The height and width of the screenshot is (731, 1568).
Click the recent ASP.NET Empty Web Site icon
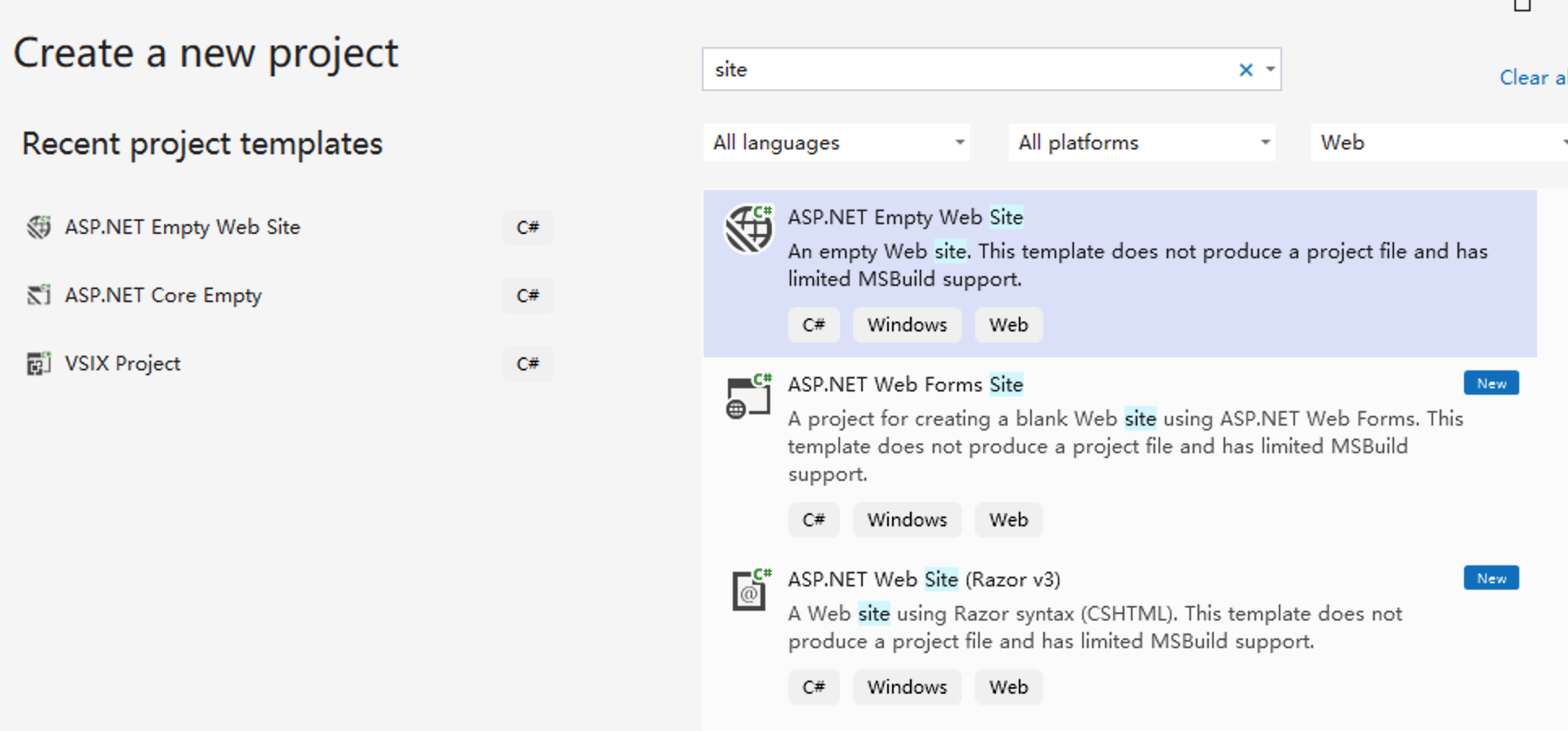coord(38,227)
